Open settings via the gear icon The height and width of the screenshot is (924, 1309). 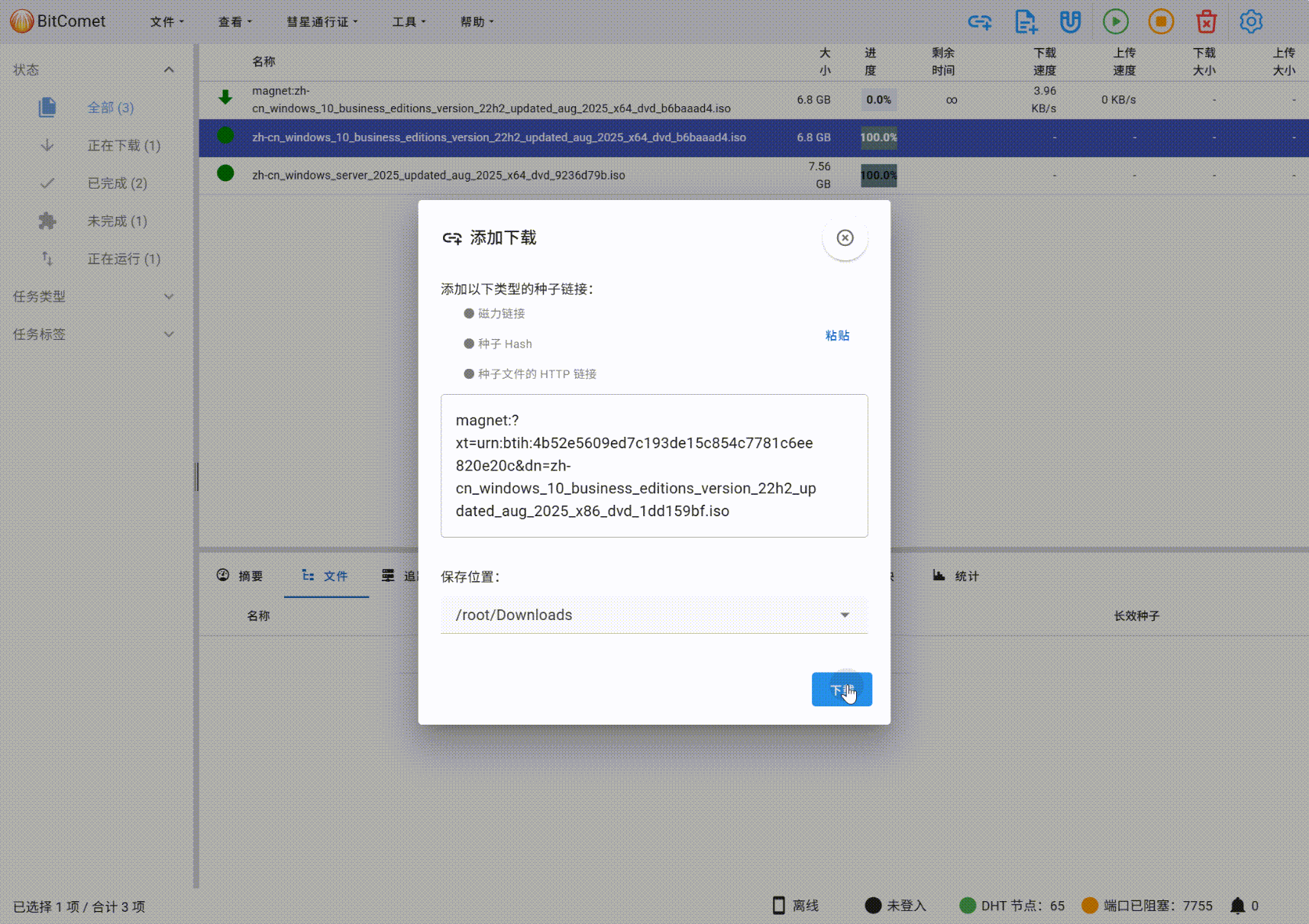1251,21
